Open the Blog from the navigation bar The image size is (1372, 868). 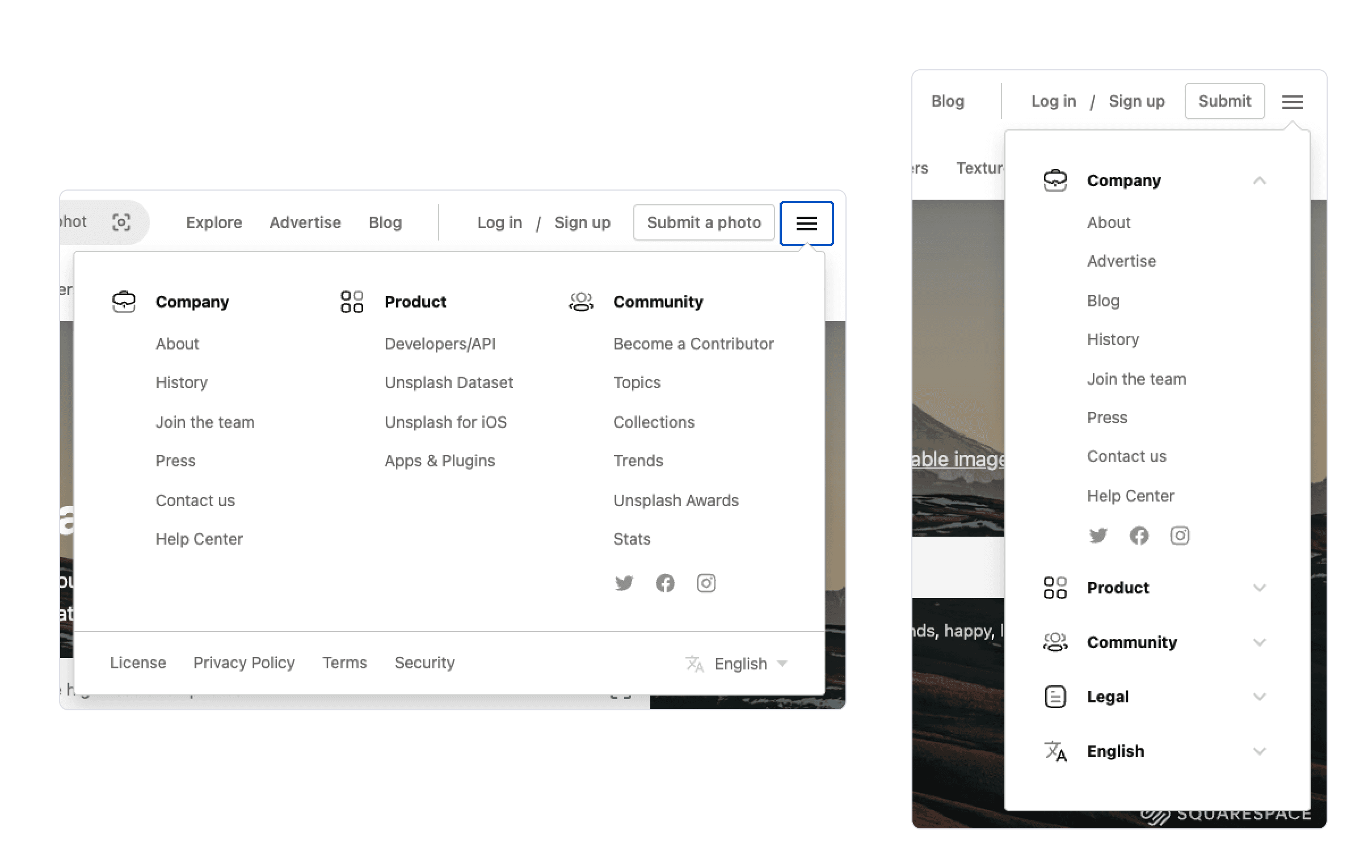point(385,222)
